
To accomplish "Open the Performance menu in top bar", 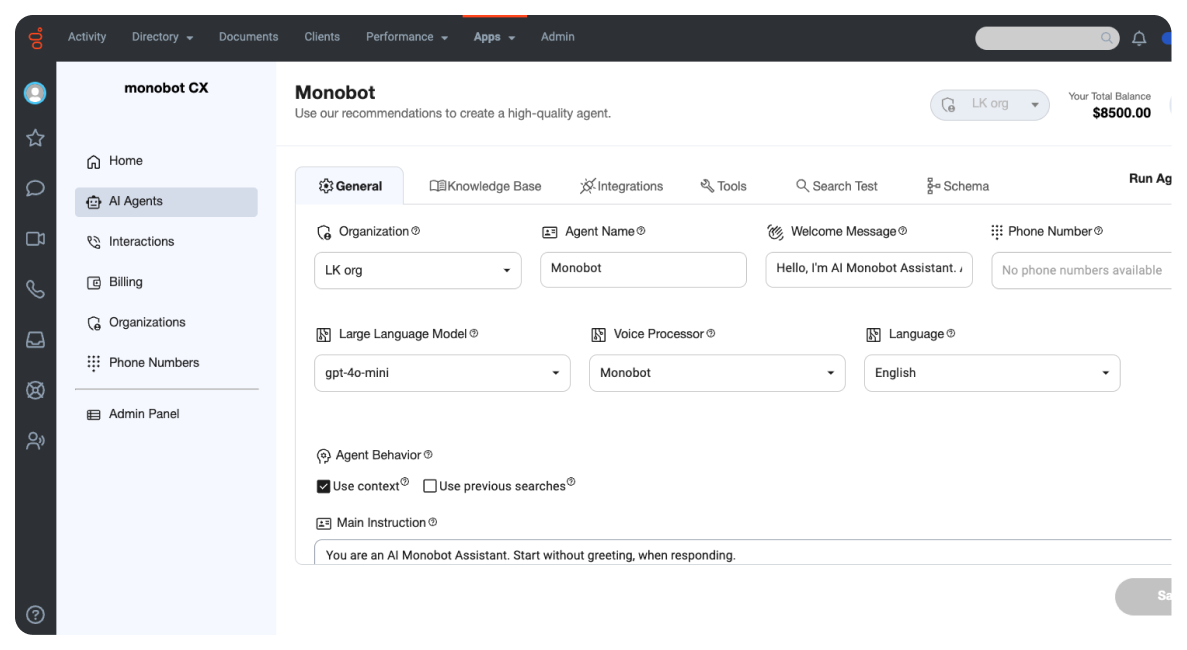I will [407, 36].
